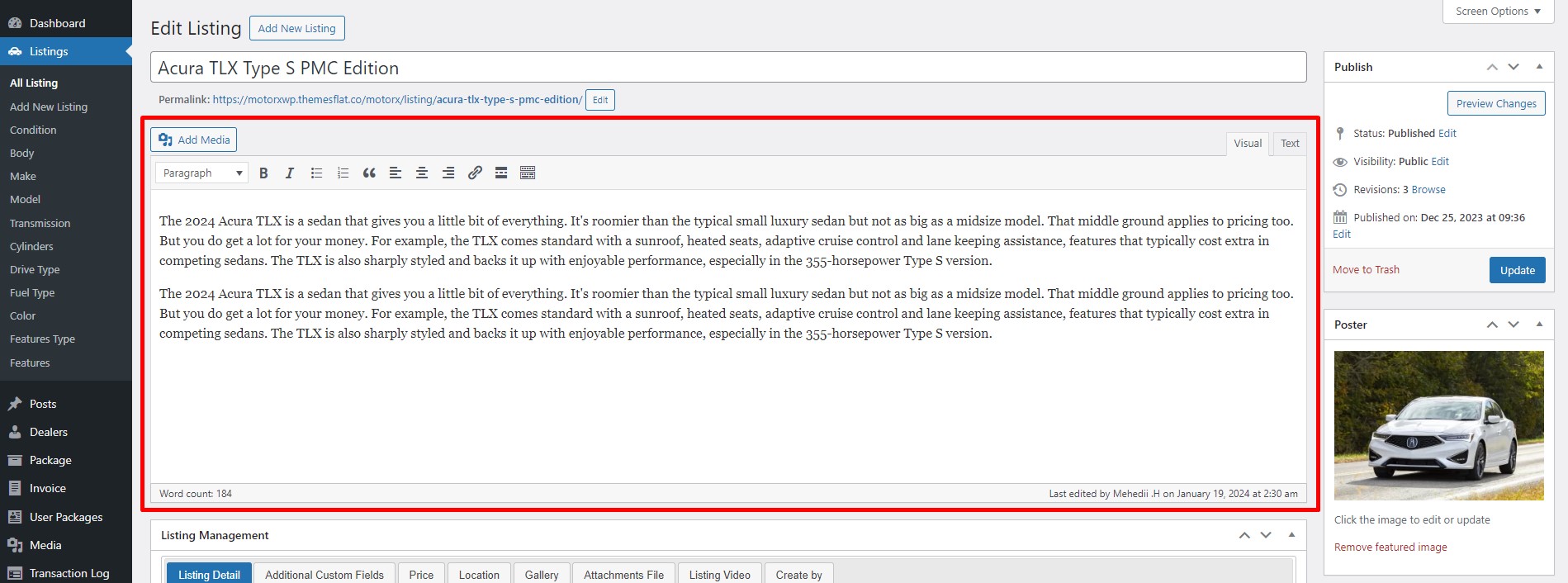Open the listing permalink URL
Viewport: 1568px width, 583px height.
click(397, 100)
